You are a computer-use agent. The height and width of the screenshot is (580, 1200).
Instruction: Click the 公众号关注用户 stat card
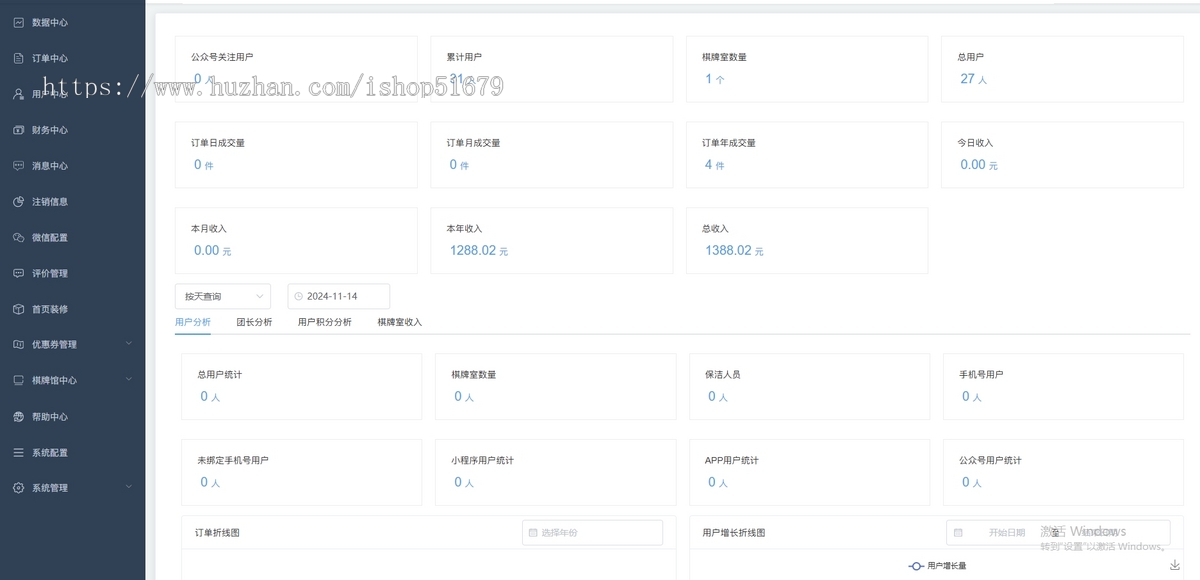pyautogui.click(x=296, y=69)
